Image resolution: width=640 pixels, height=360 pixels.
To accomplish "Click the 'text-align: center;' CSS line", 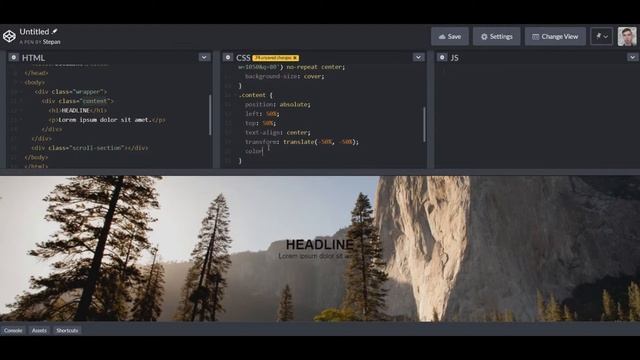I will coord(278,133).
